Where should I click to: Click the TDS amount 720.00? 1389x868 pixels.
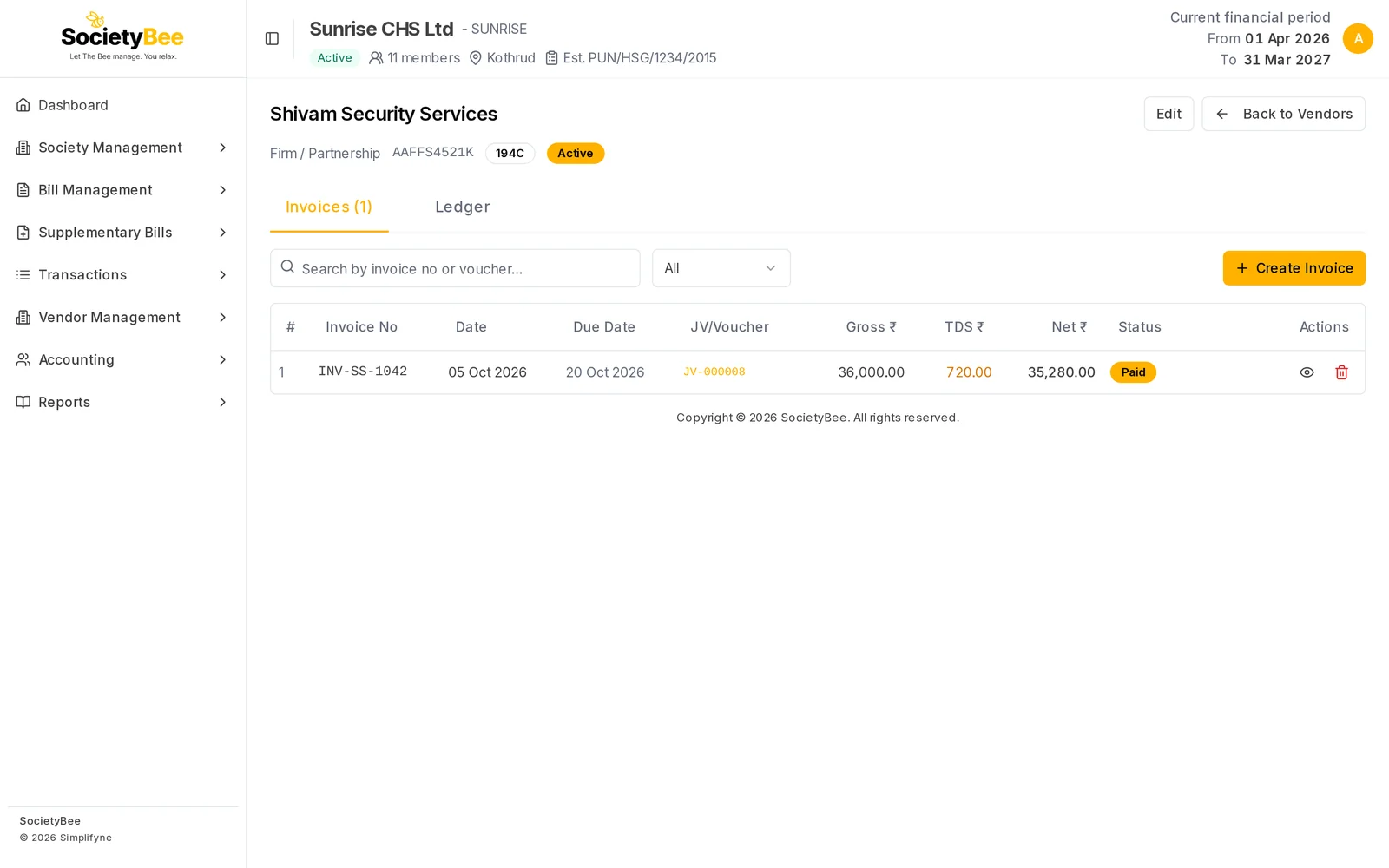pyautogui.click(x=969, y=372)
